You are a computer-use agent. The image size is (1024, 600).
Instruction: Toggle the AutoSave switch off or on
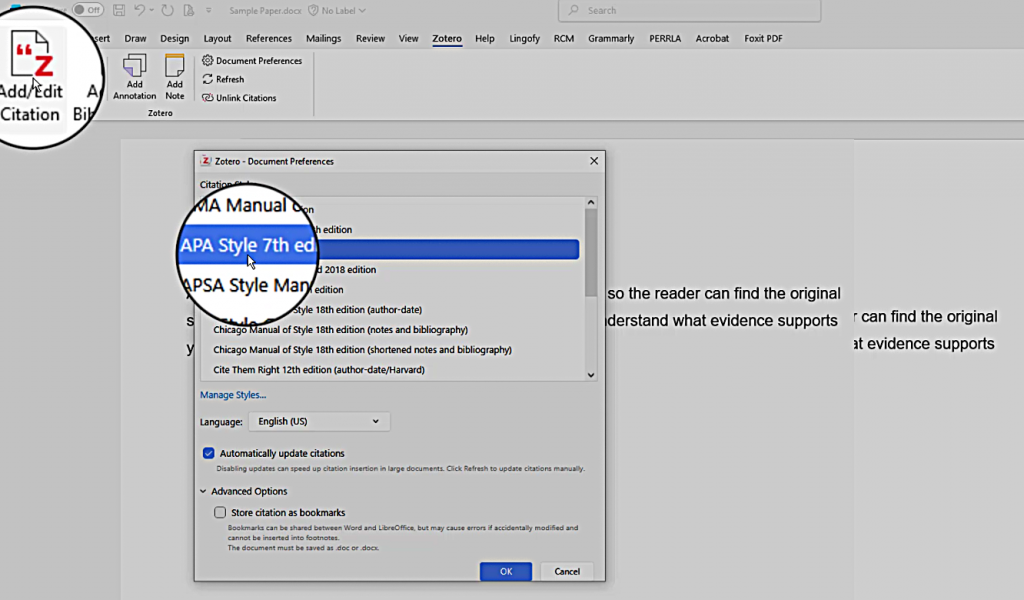(x=87, y=10)
